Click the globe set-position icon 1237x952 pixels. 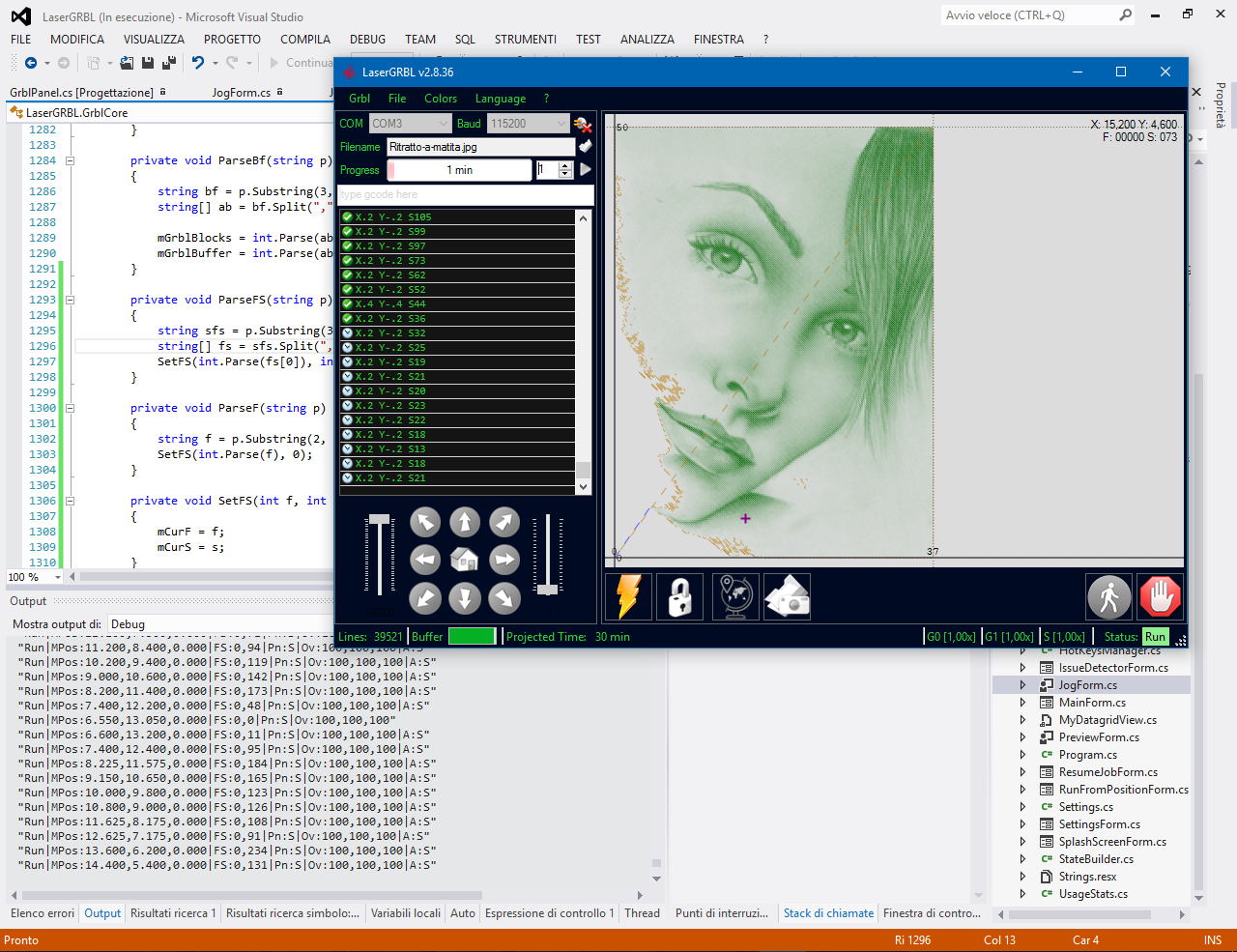735,596
